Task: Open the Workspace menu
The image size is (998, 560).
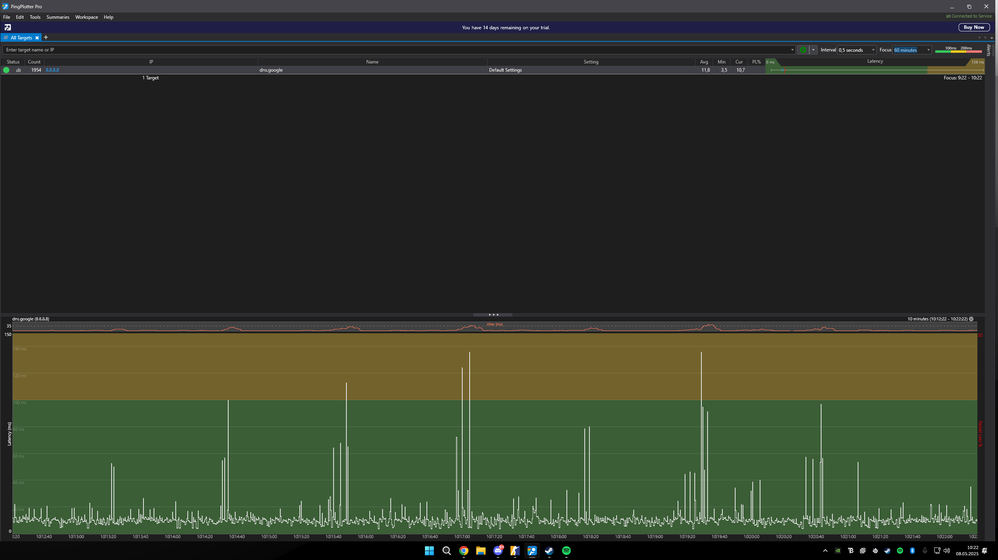Action: pos(87,17)
